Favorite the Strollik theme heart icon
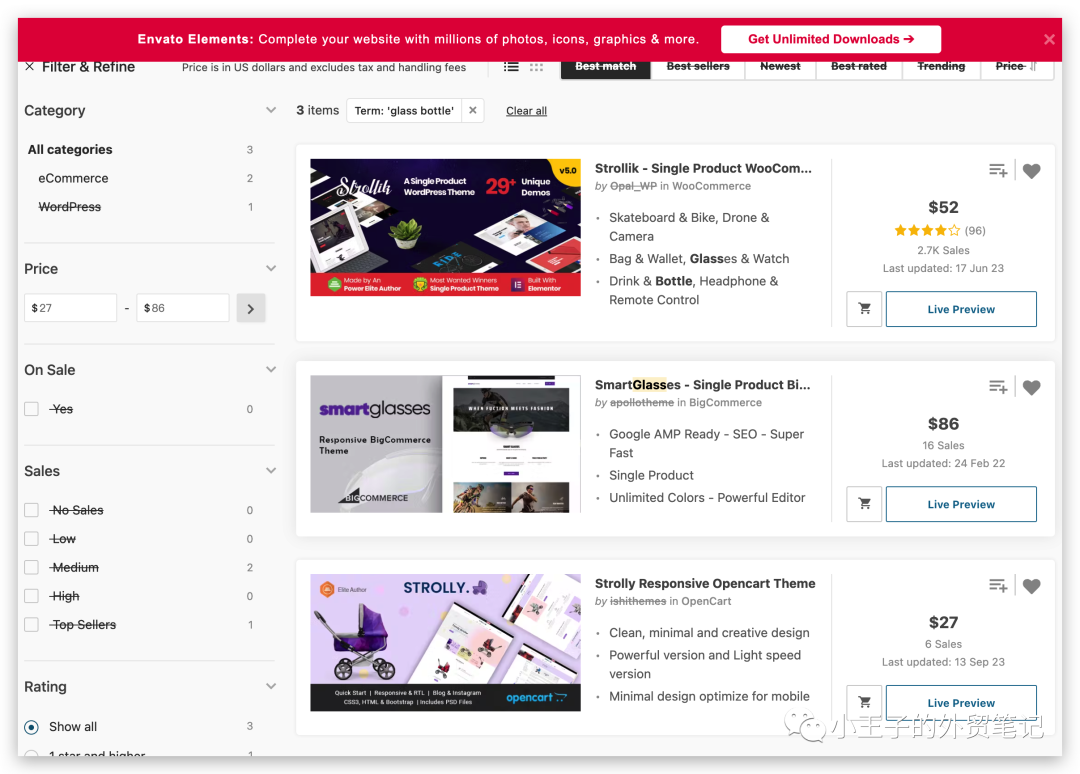The image size is (1080, 774). 1031,171
